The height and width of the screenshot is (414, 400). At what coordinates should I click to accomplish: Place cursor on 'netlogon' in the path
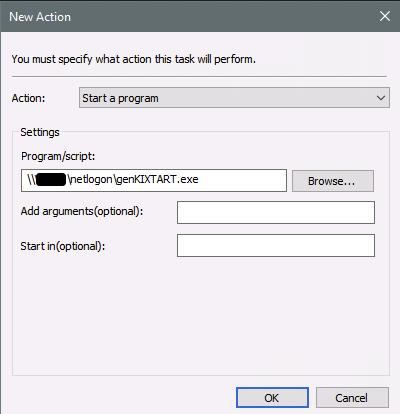point(91,179)
